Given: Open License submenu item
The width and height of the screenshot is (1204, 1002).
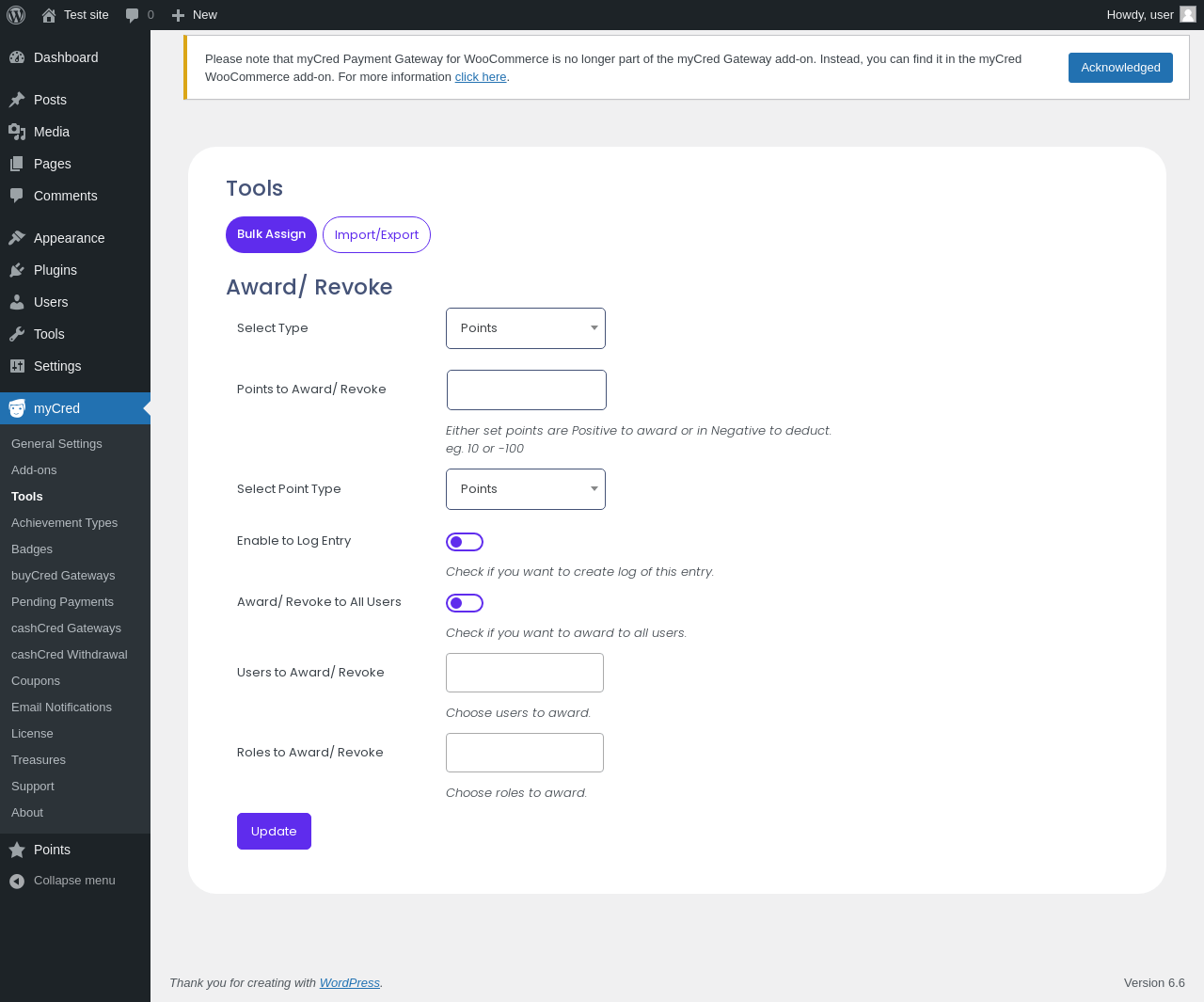Looking at the screenshot, I should point(32,734).
